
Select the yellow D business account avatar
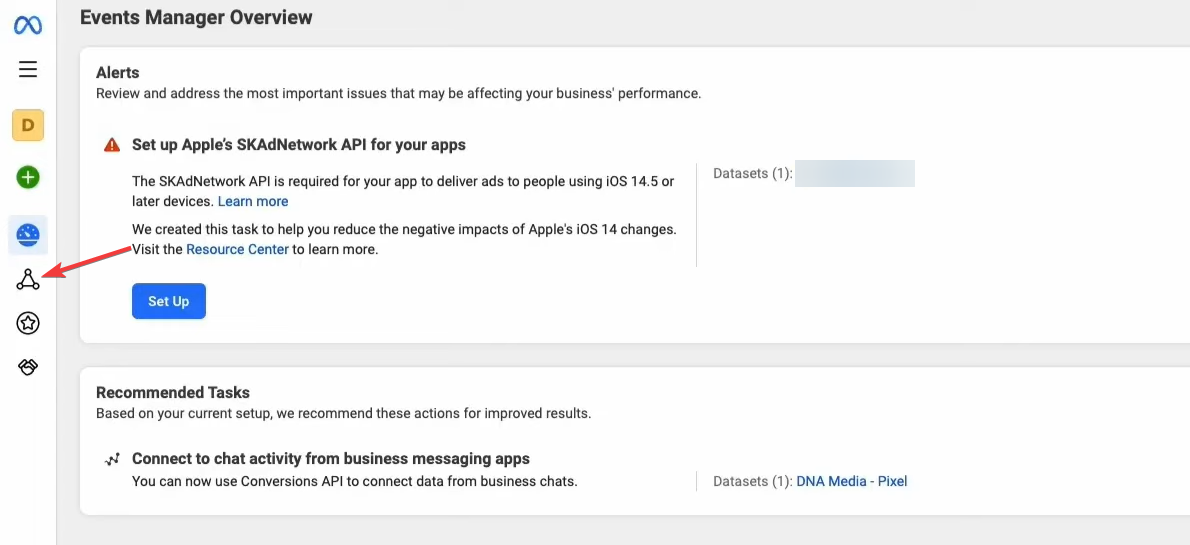pos(28,125)
